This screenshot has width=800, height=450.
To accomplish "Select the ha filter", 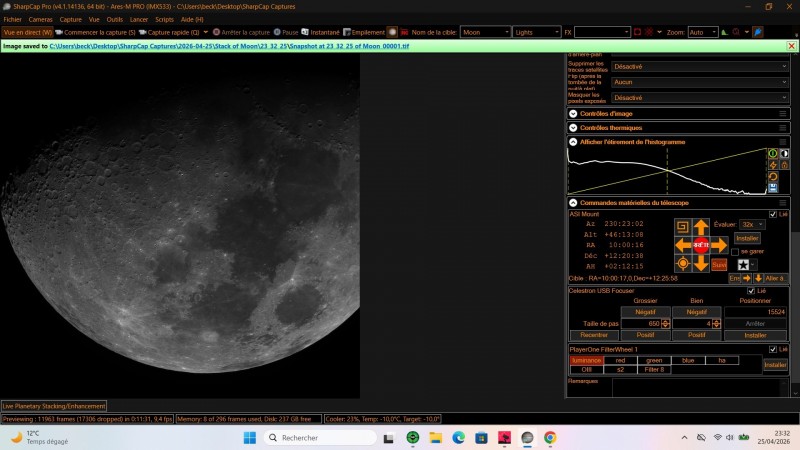I will pyautogui.click(x=722, y=360).
